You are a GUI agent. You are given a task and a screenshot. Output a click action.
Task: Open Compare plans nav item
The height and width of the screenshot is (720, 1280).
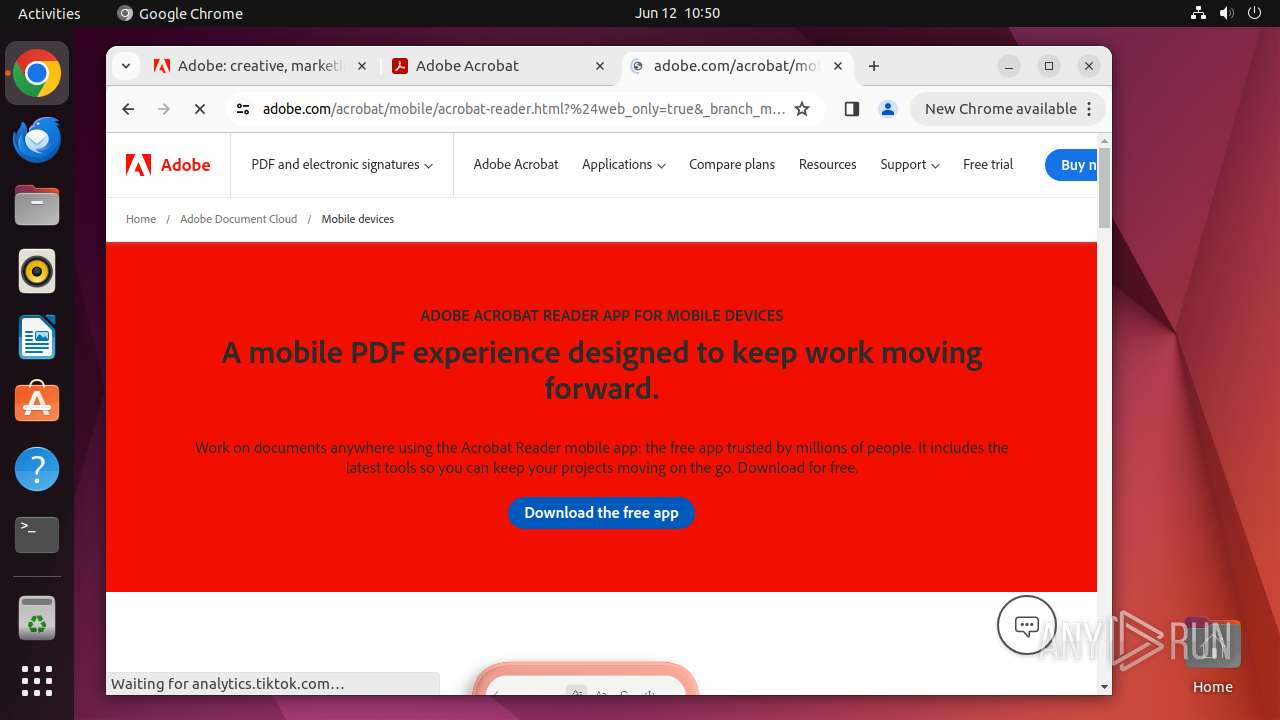point(732,165)
